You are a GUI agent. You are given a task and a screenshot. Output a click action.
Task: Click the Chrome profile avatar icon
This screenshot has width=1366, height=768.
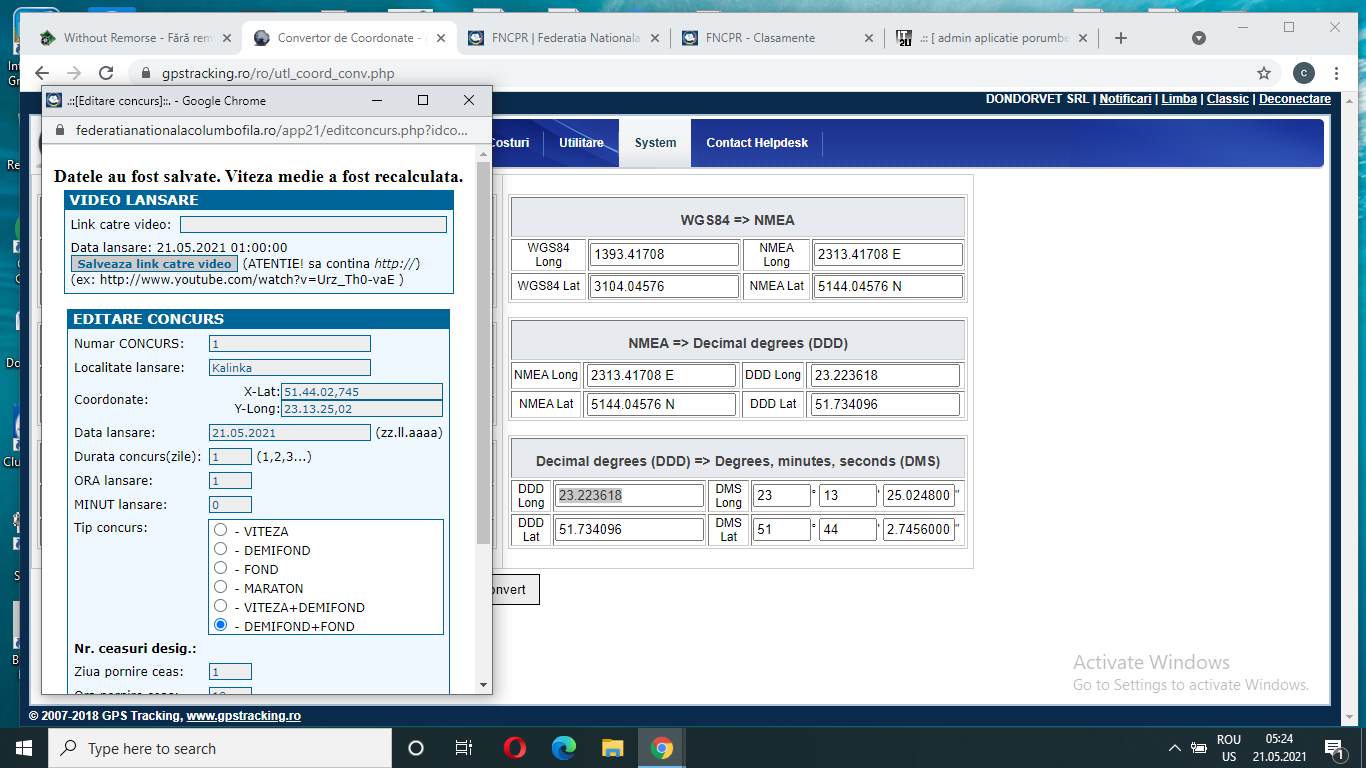coord(1303,73)
